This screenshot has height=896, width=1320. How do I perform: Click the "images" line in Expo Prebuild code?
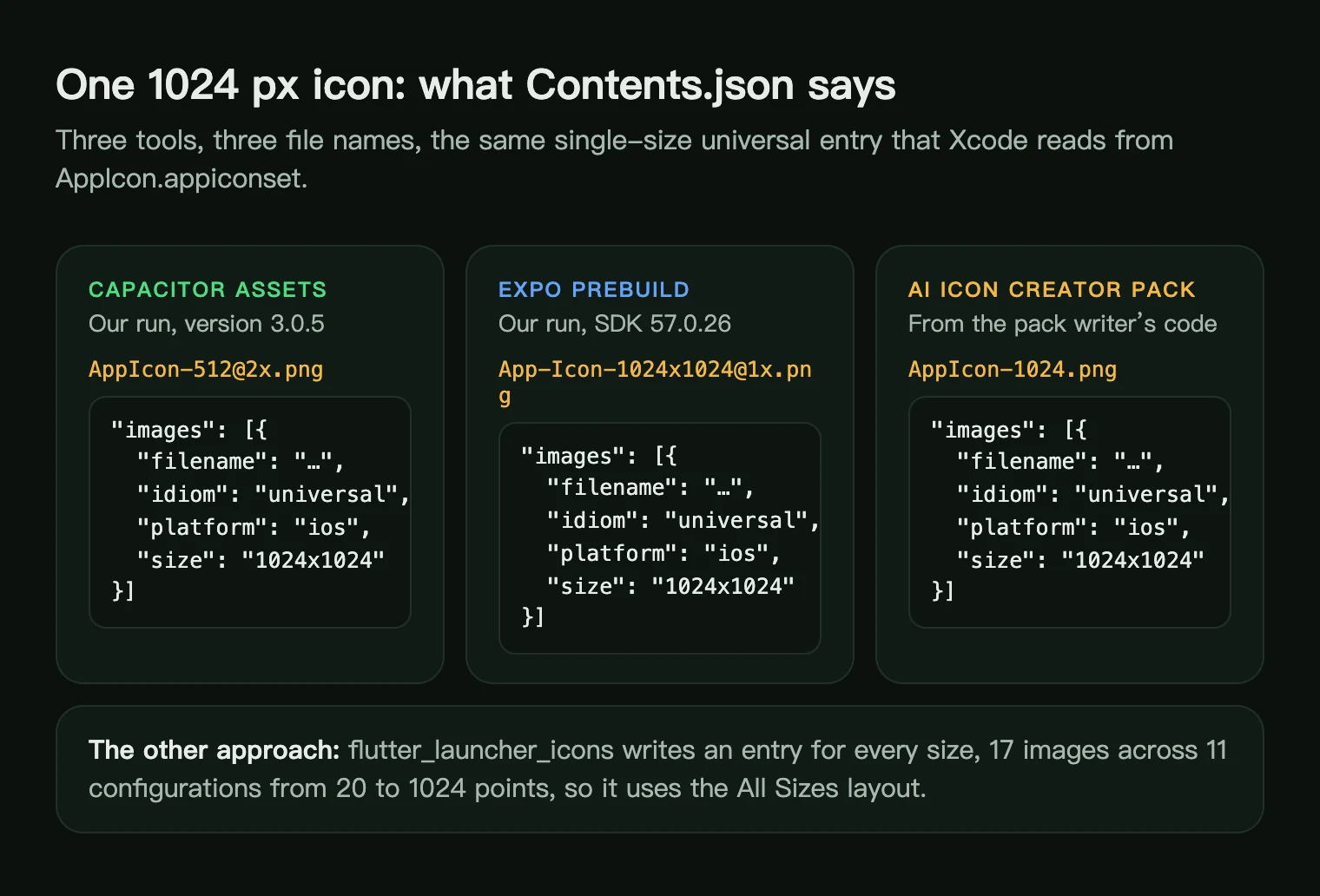point(599,456)
